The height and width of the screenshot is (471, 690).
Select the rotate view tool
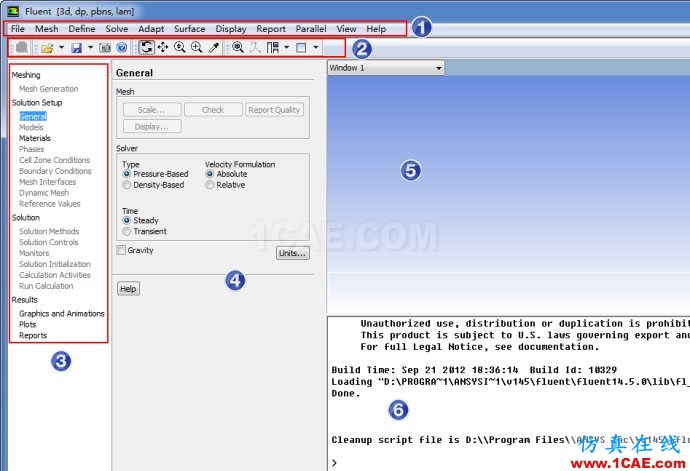pyautogui.click(x=147, y=47)
